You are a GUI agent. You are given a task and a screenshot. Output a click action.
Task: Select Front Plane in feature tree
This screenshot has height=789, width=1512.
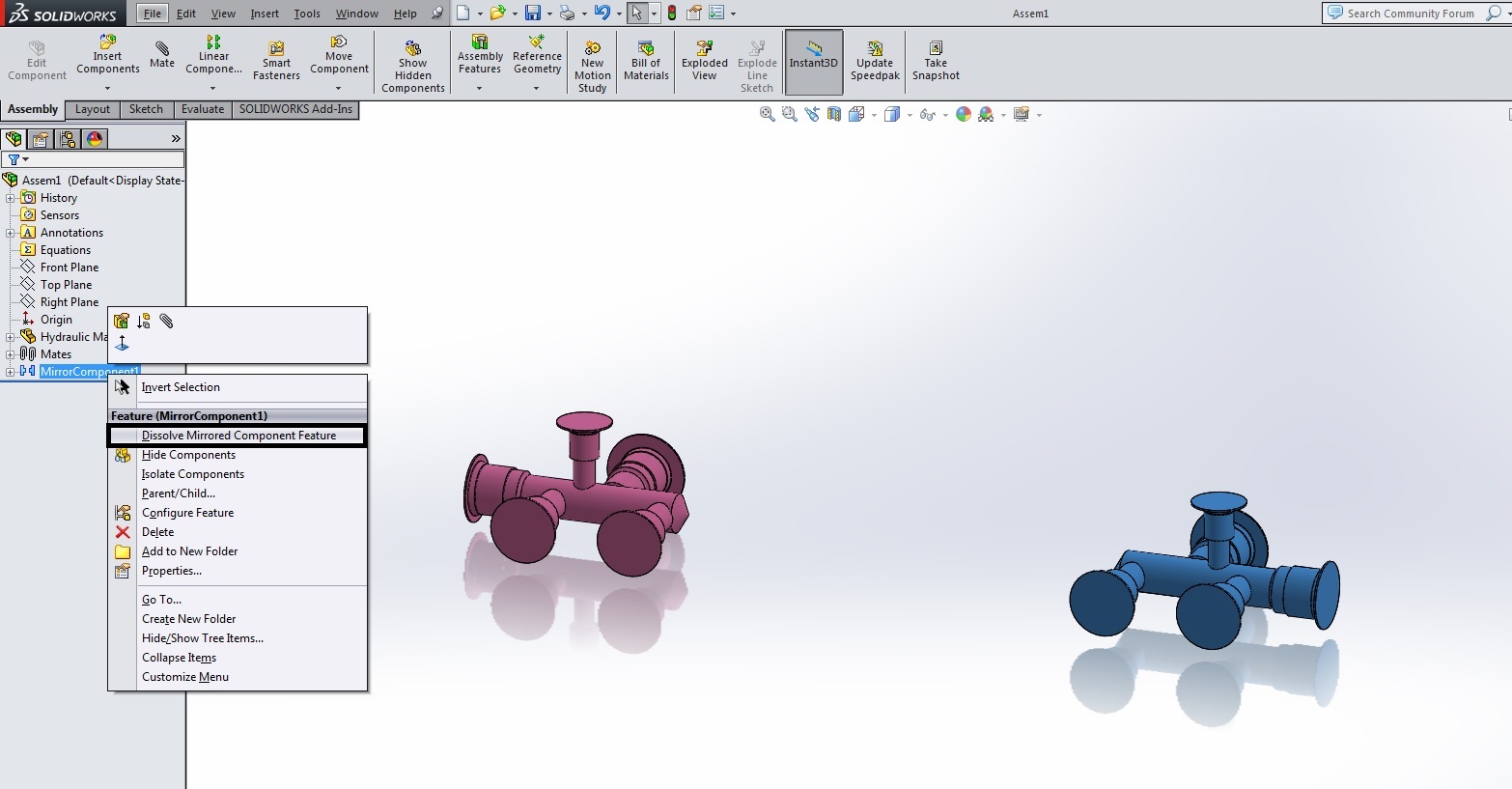click(70, 268)
